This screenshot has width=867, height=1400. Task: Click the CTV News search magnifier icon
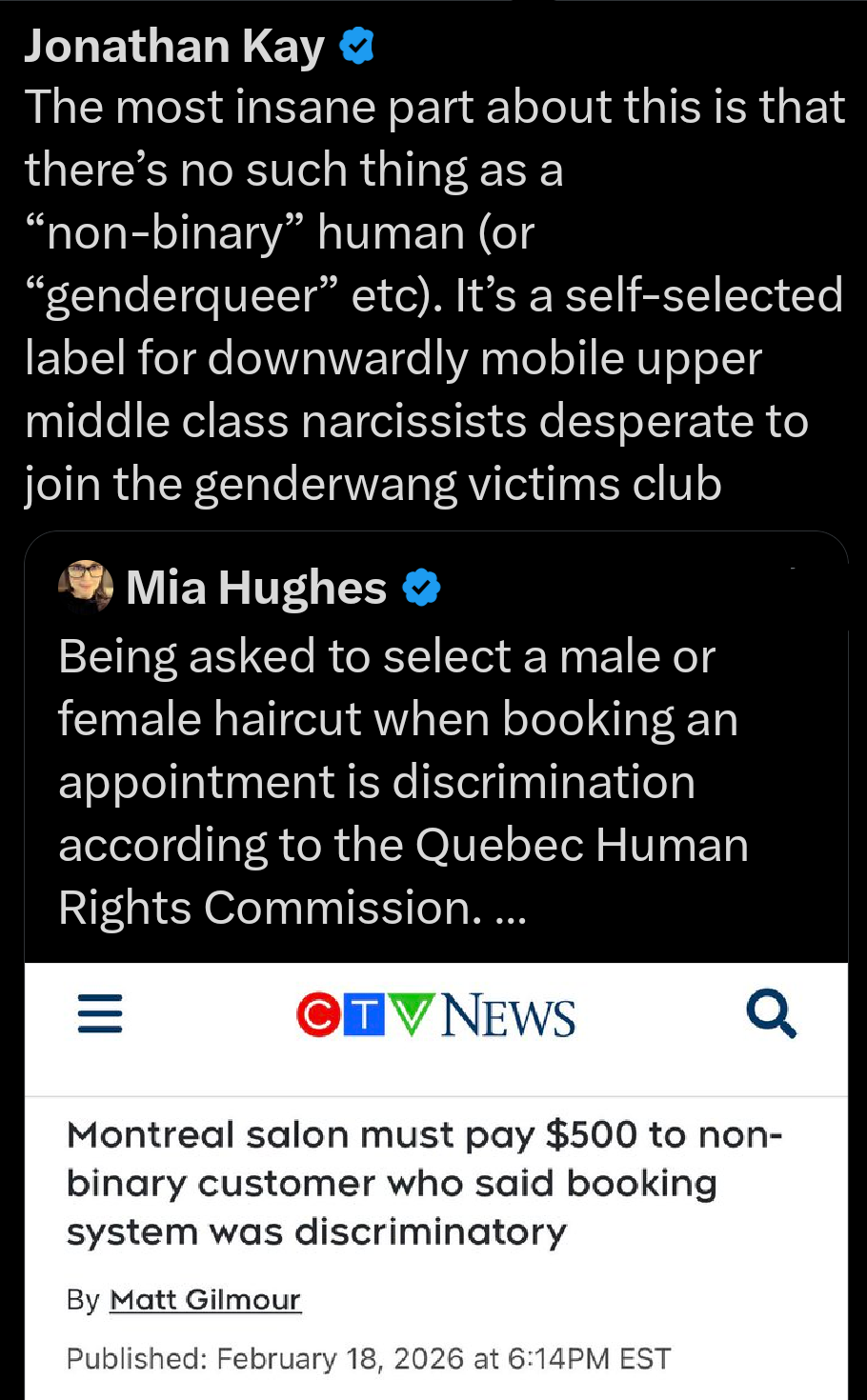point(772,1012)
